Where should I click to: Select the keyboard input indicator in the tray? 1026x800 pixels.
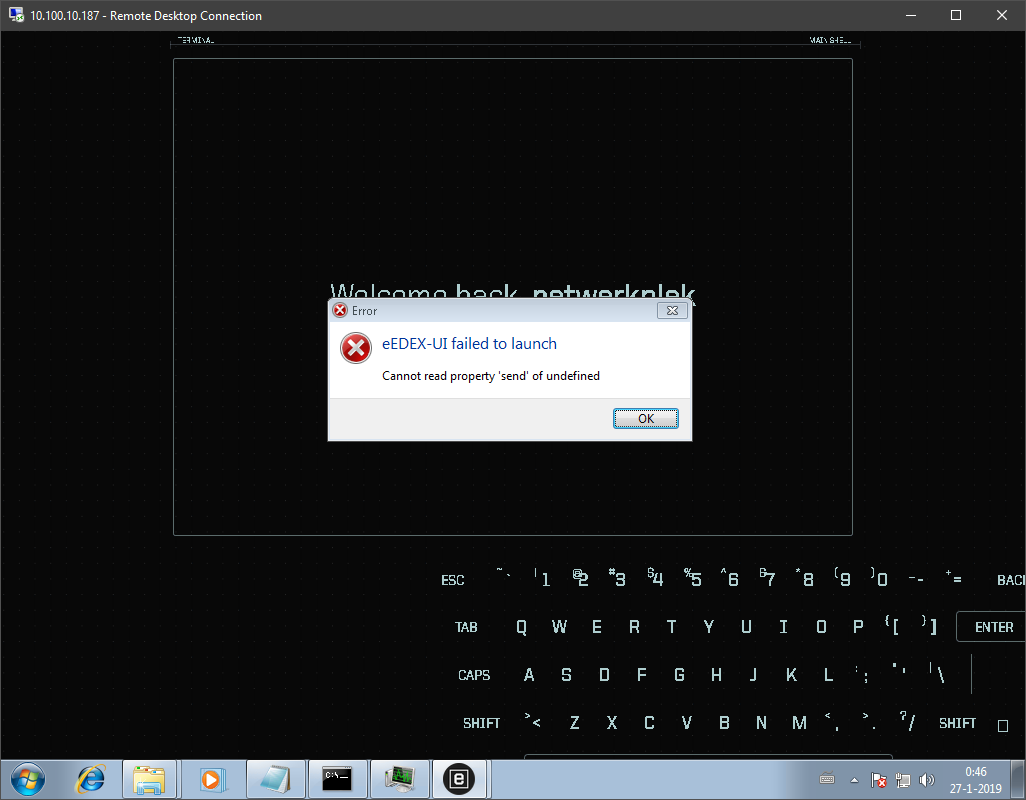(x=827, y=778)
